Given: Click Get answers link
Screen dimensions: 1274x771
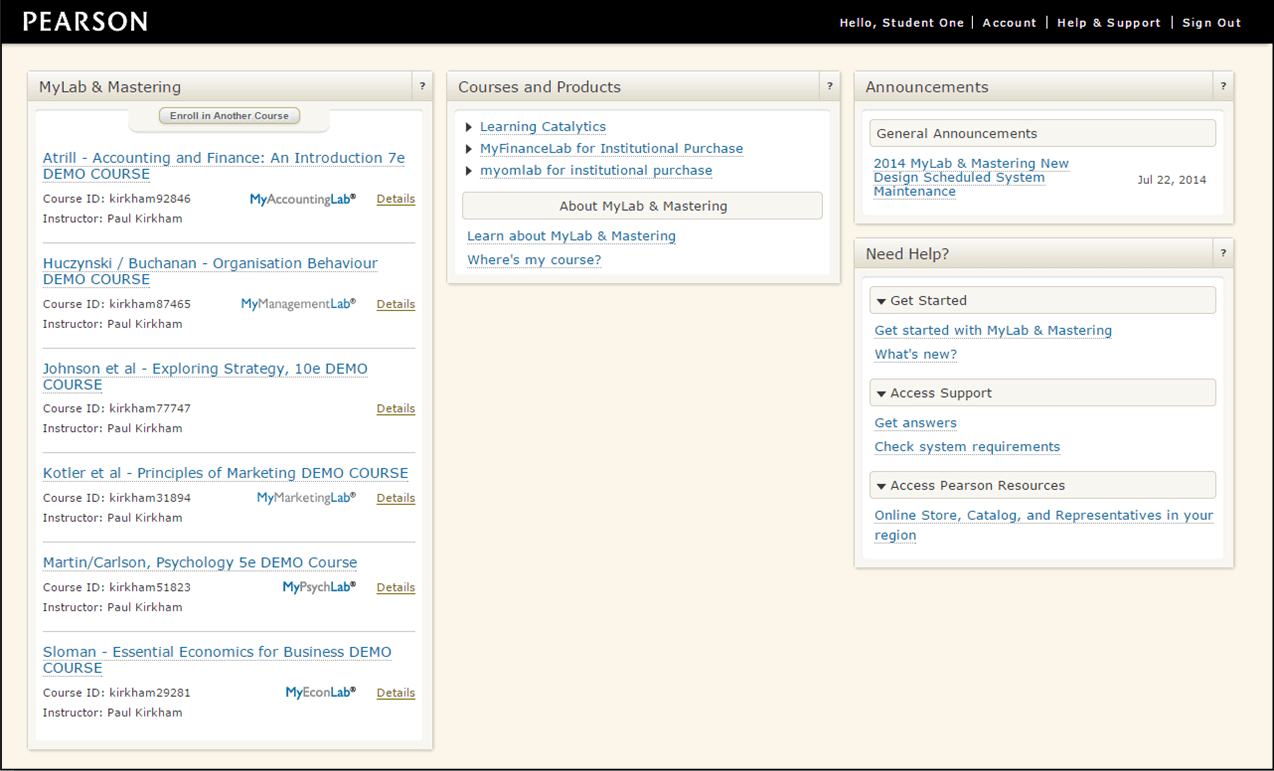Looking at the screenshot, I should pos(916,423).
